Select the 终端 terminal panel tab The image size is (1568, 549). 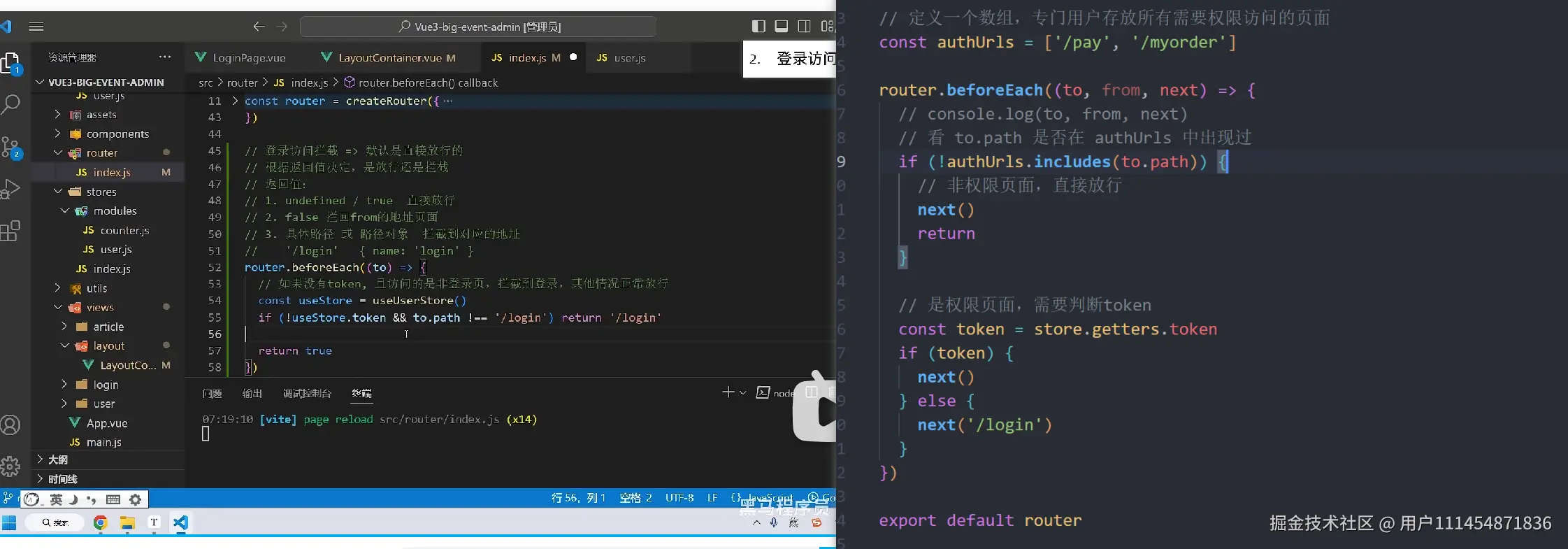point(361,394)
